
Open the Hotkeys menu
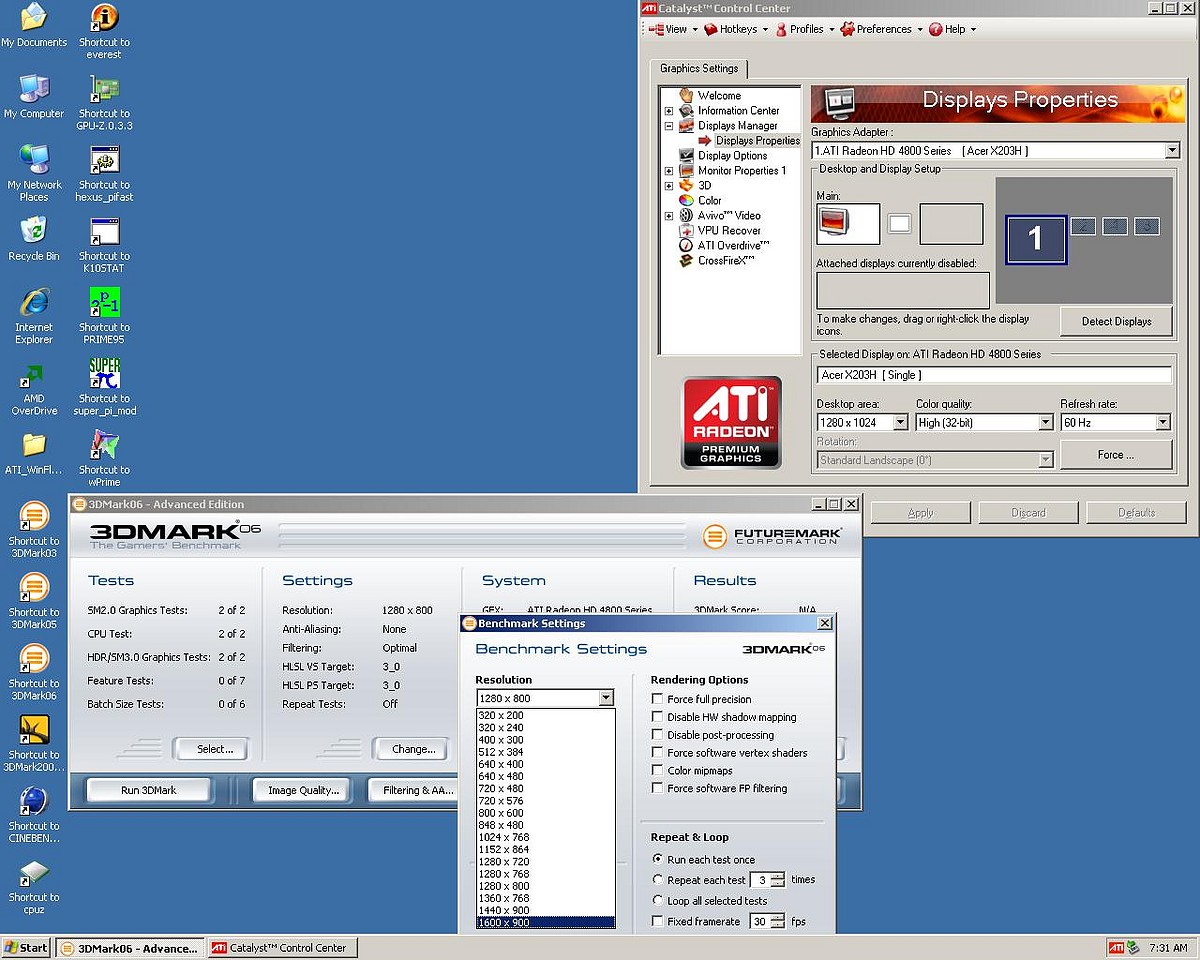[x=735, y=30]
